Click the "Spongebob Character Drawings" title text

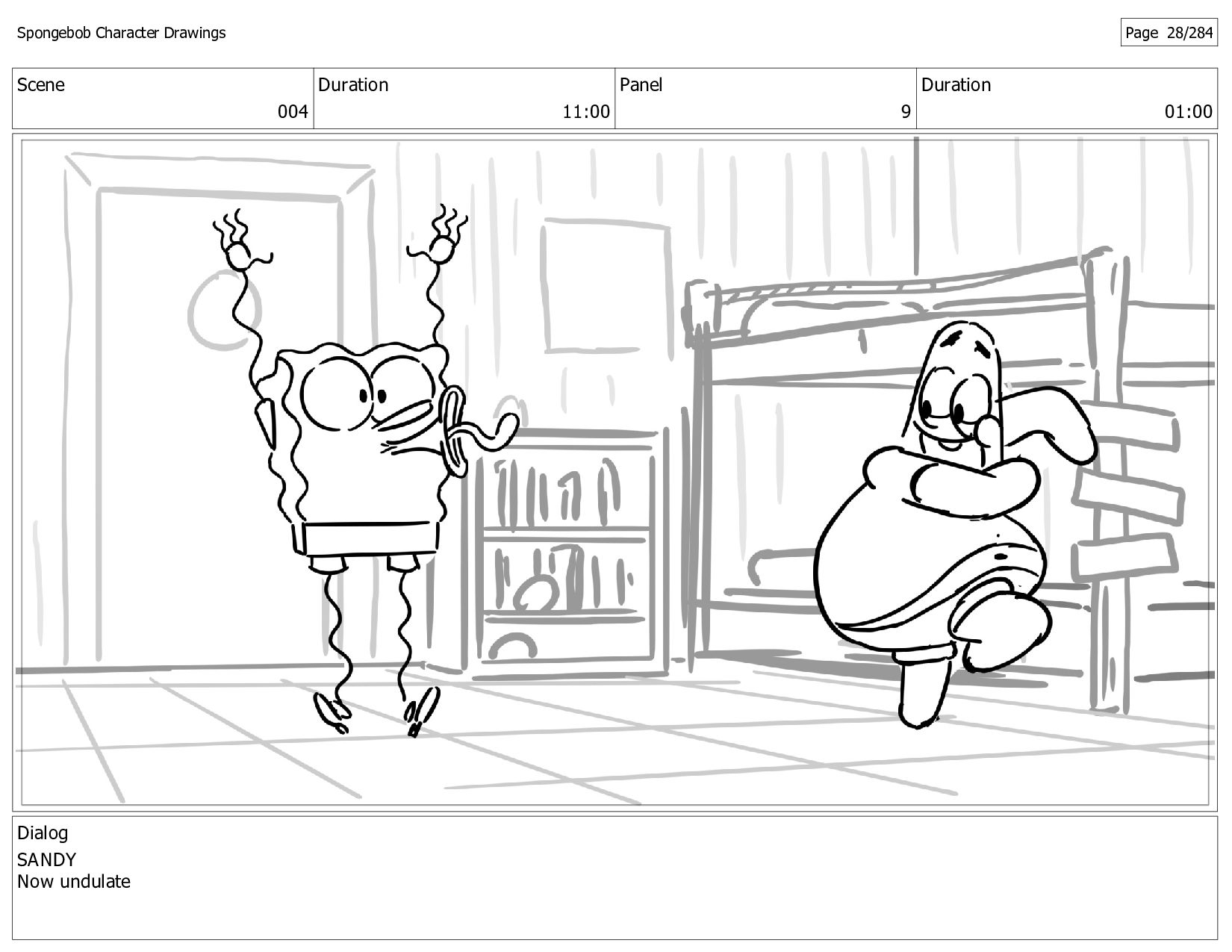point(121,33)
